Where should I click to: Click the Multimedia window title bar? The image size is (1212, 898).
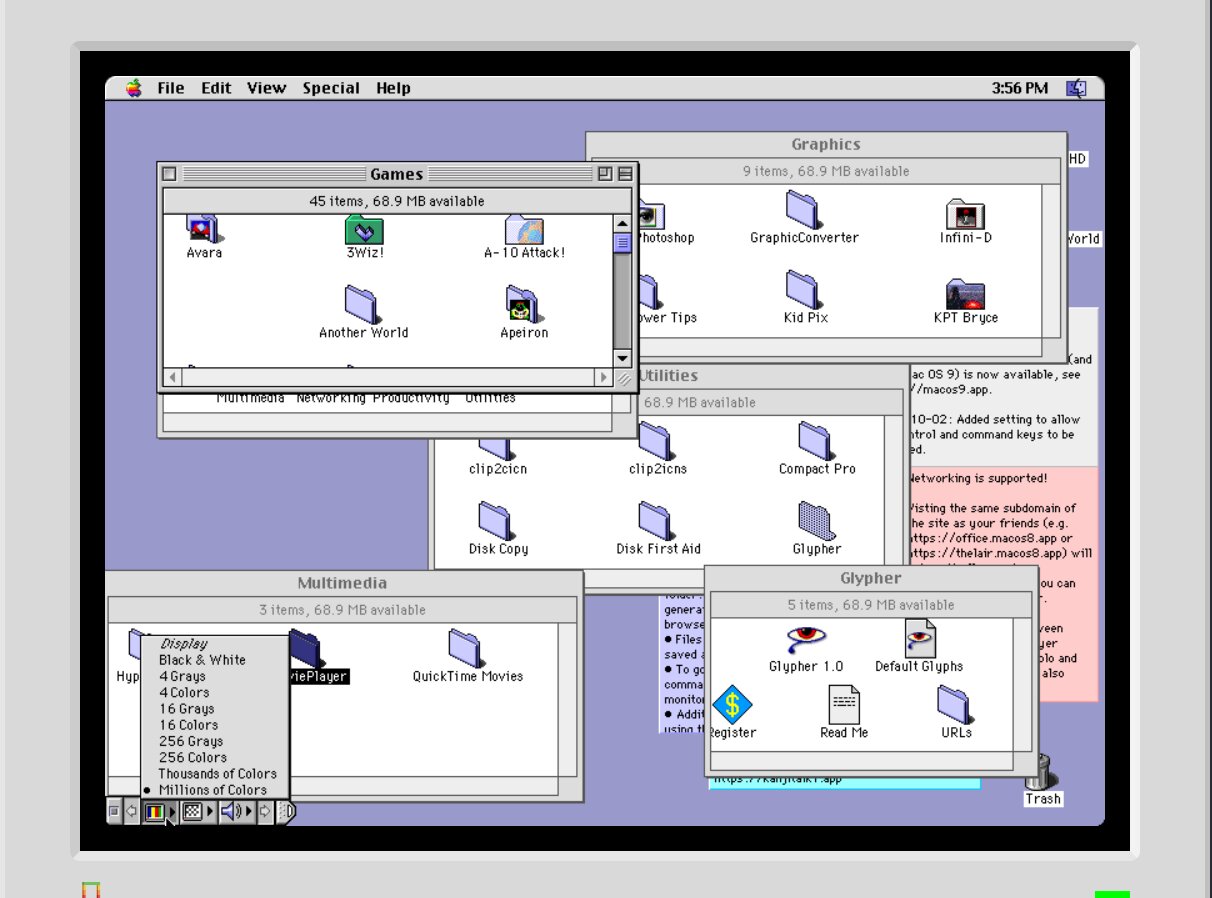342,583
